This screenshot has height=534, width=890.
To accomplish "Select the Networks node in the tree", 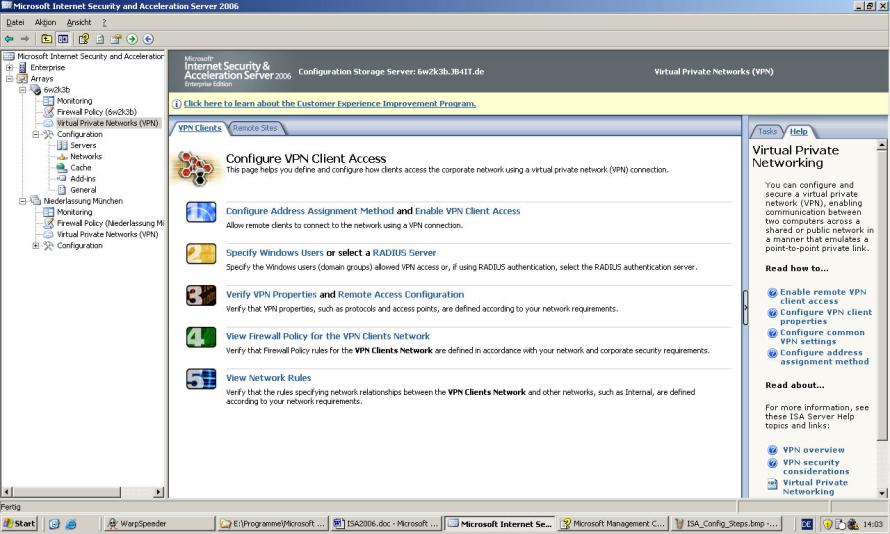I will pyautogui.click(x=86, y=157).
